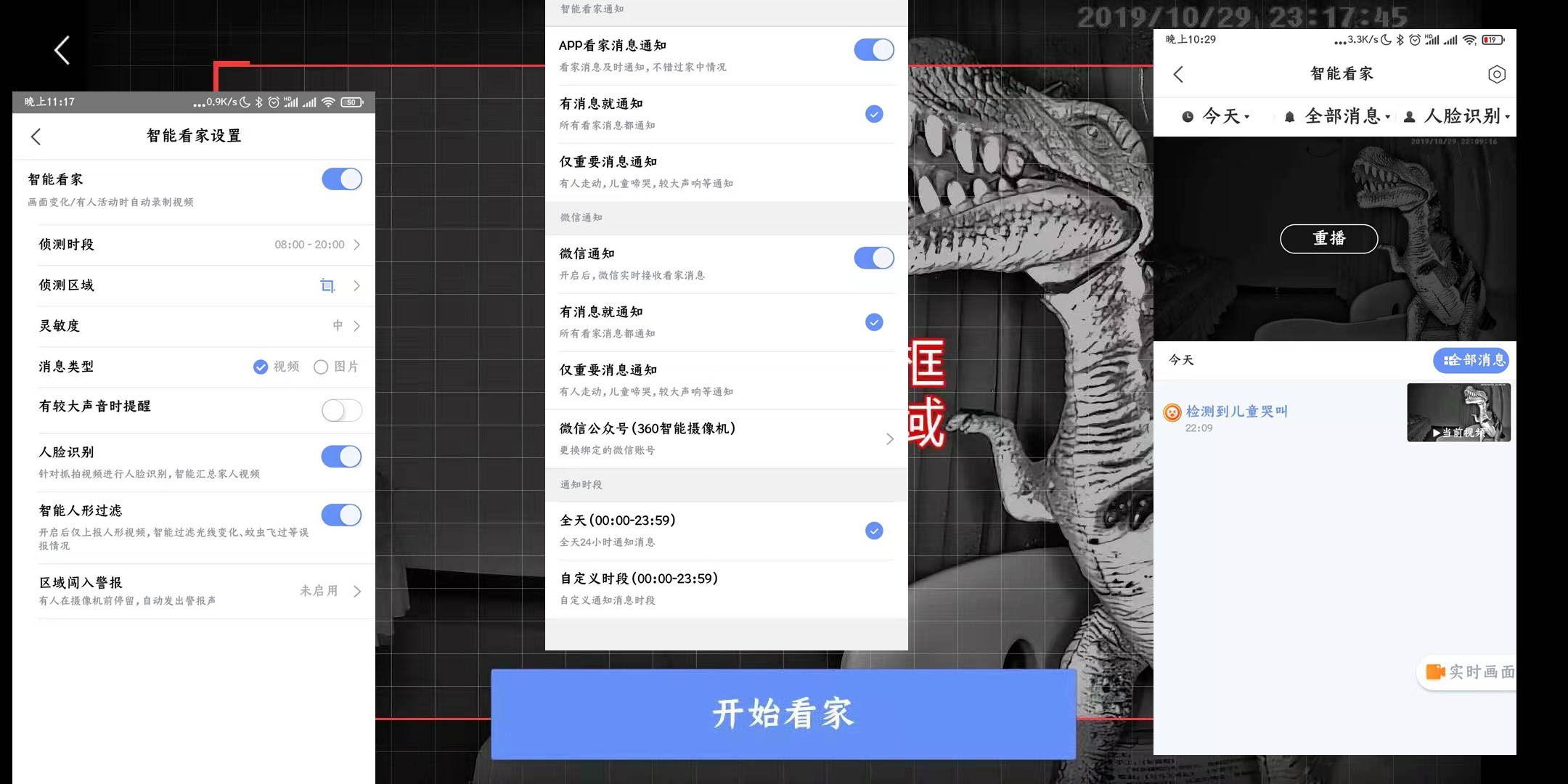1568x784 pixels.
Task: Click the 22:09 message timestamp
Action: tap(1199, 428)
